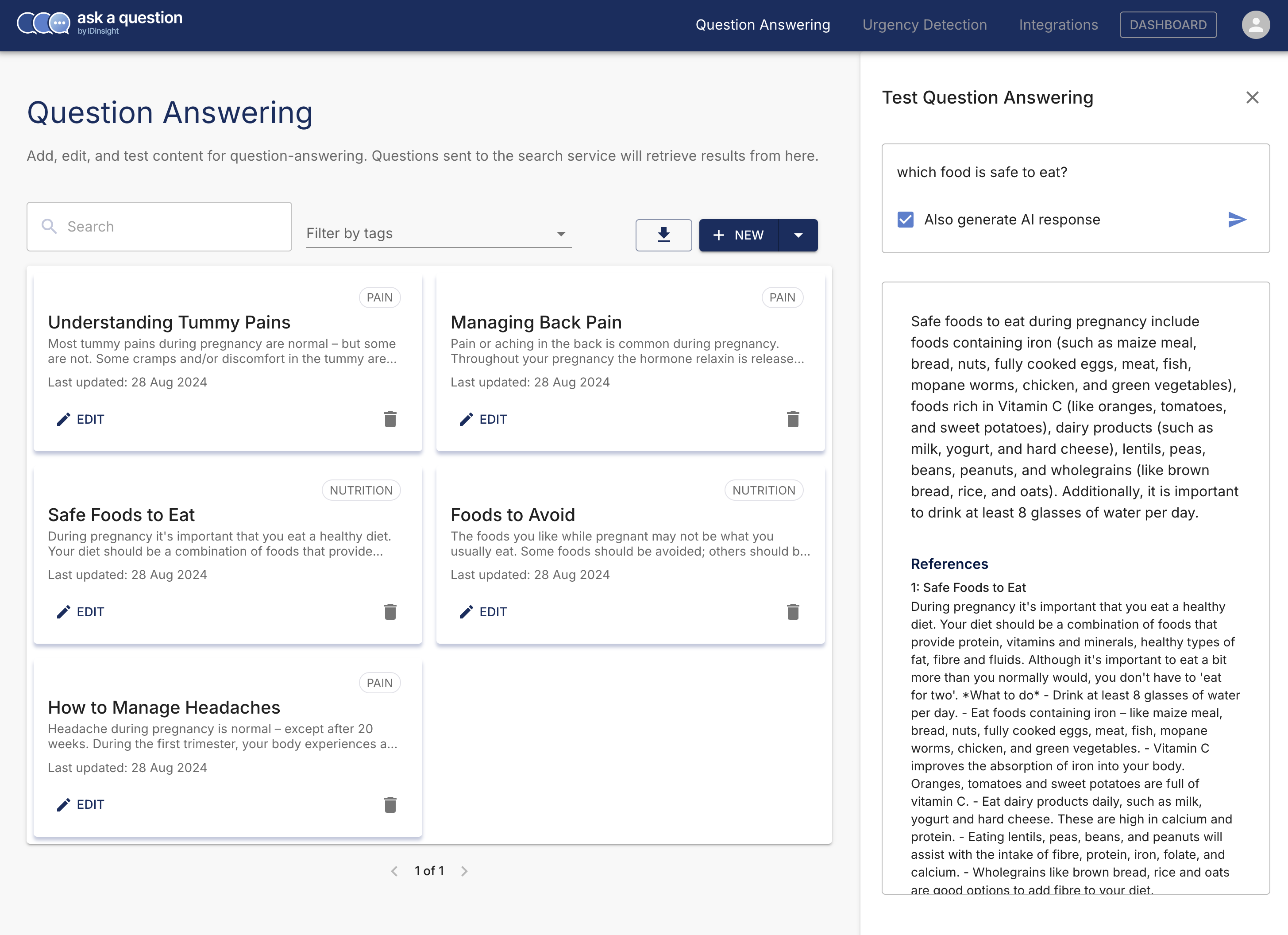Delete the How to Manage Headaches card
The image size is (1288, 935).
[390, 804]
